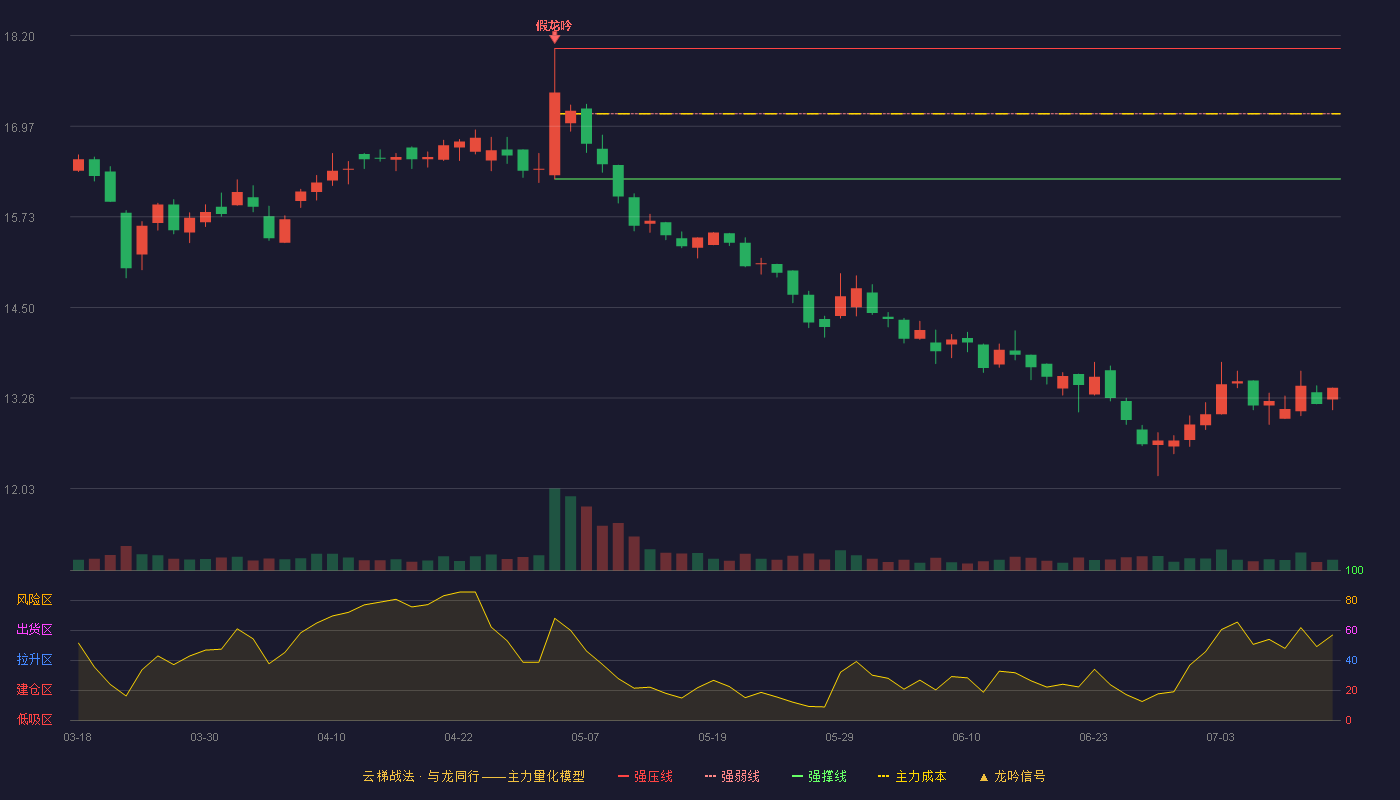Click the green 100 indicator axis value

1354,571
